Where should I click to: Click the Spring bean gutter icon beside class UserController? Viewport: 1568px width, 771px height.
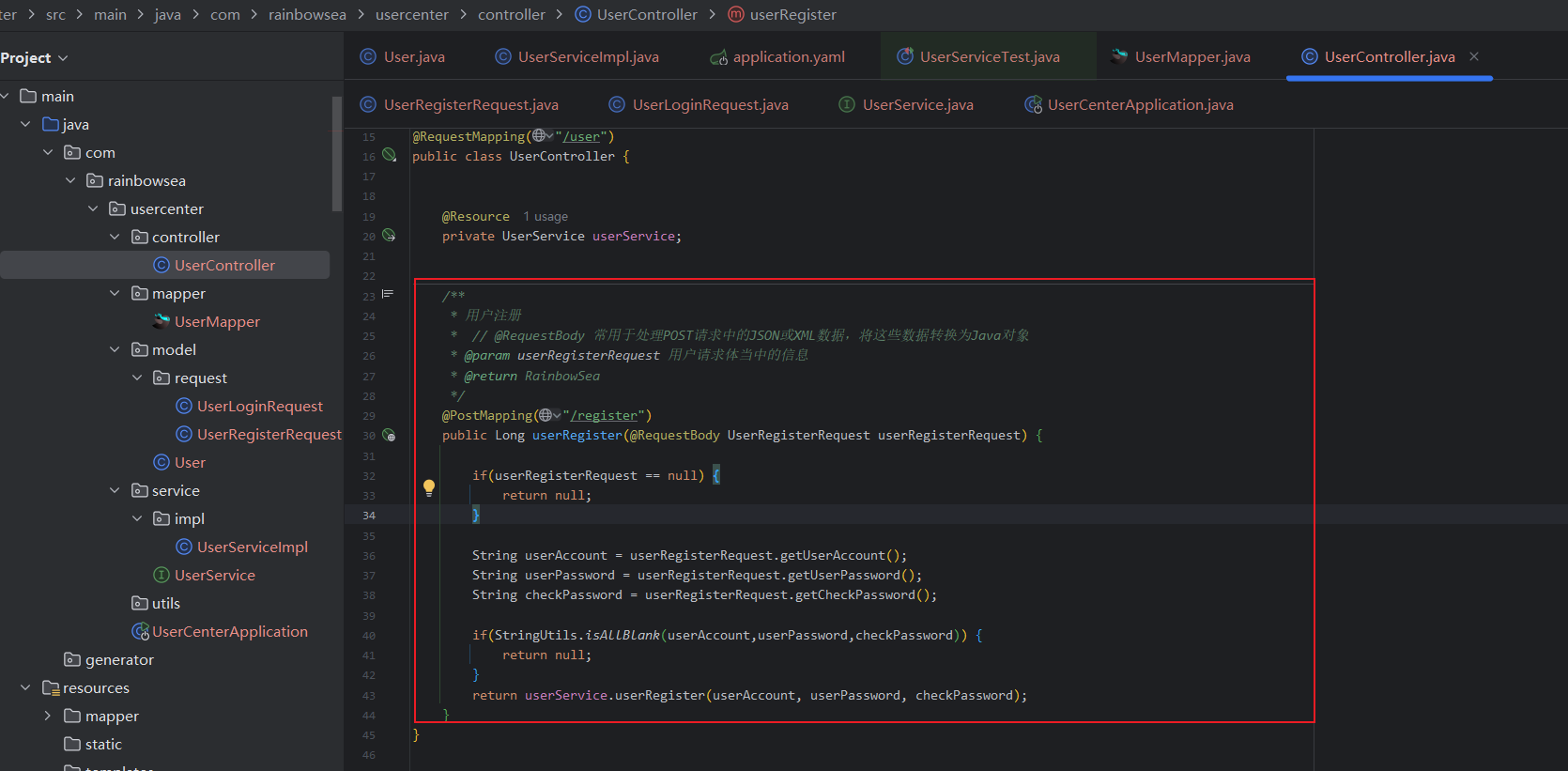(389, 156)
